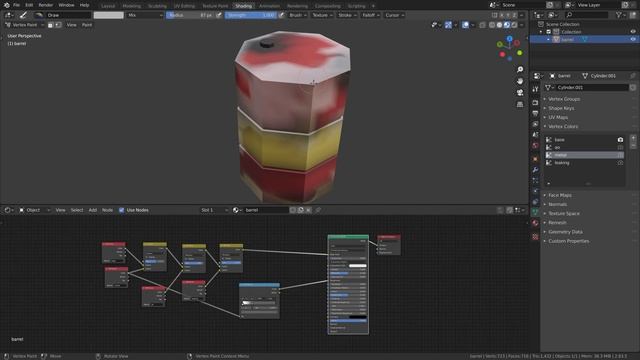Add a new vertex color layer plus button
640x360 pixels.
[x=633, y=138]
